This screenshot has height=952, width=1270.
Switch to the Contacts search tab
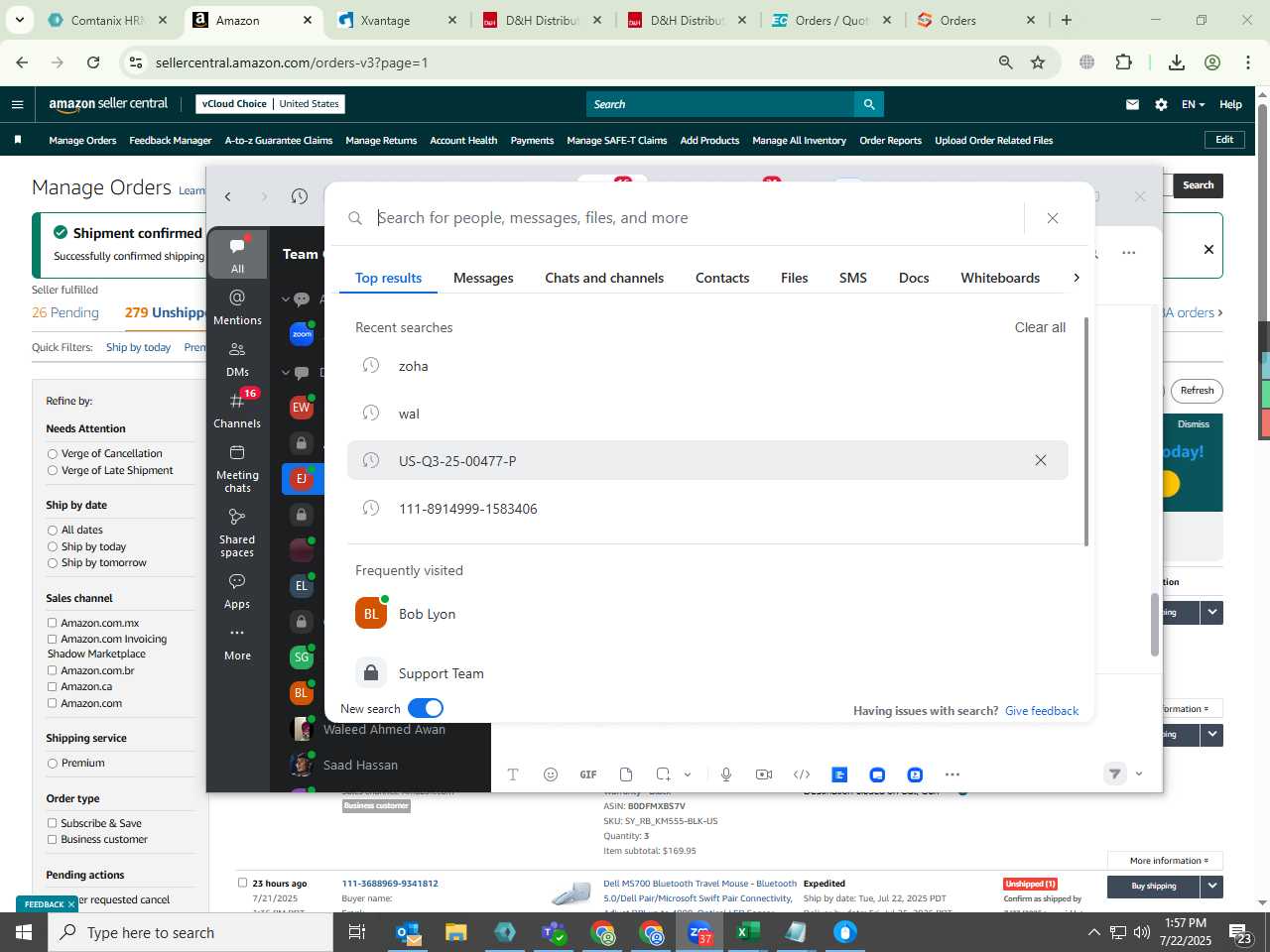[x=722, y=278]
